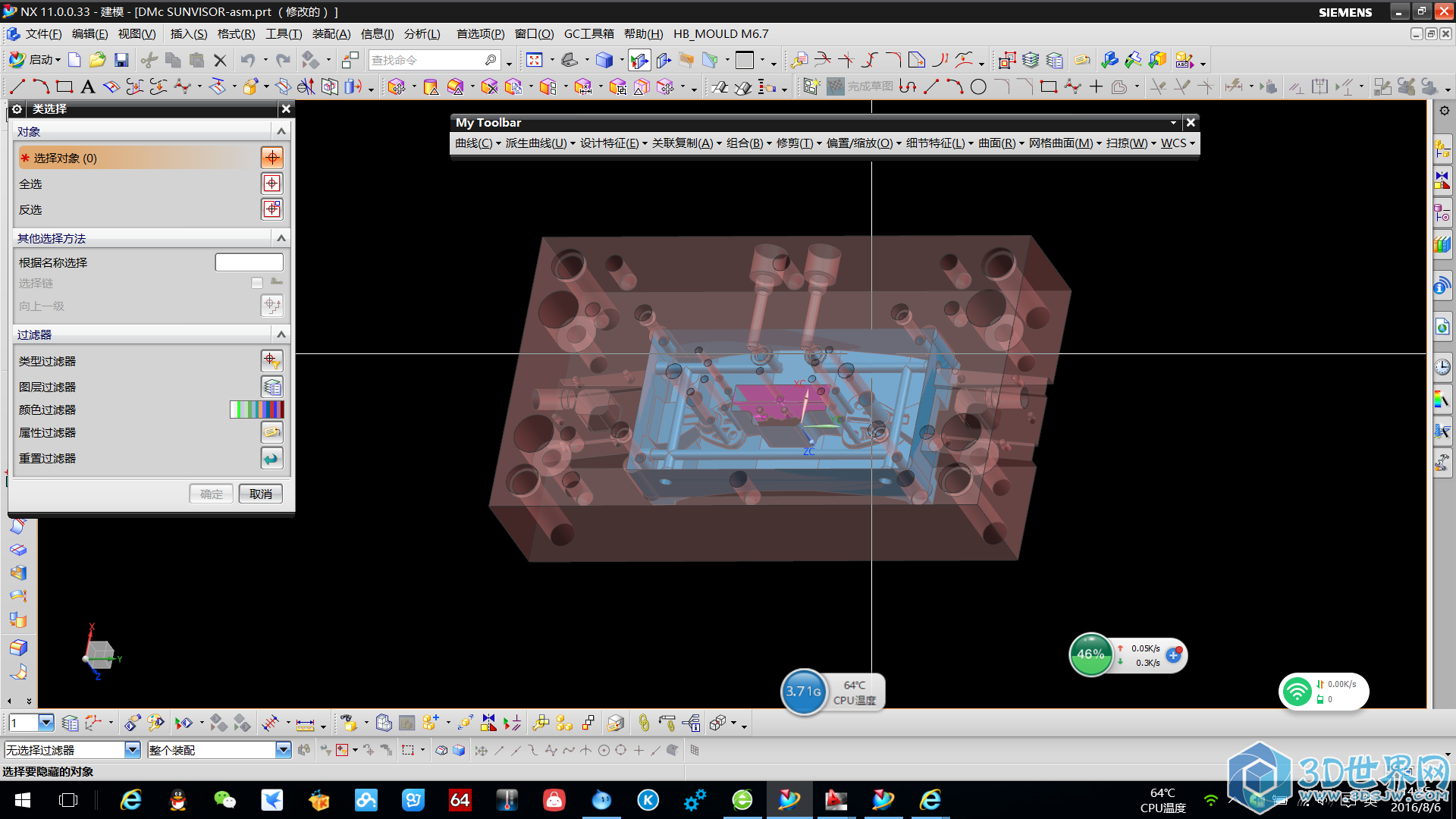
Task: Open the 整个装配 scope dropdown
Action: 283,750
